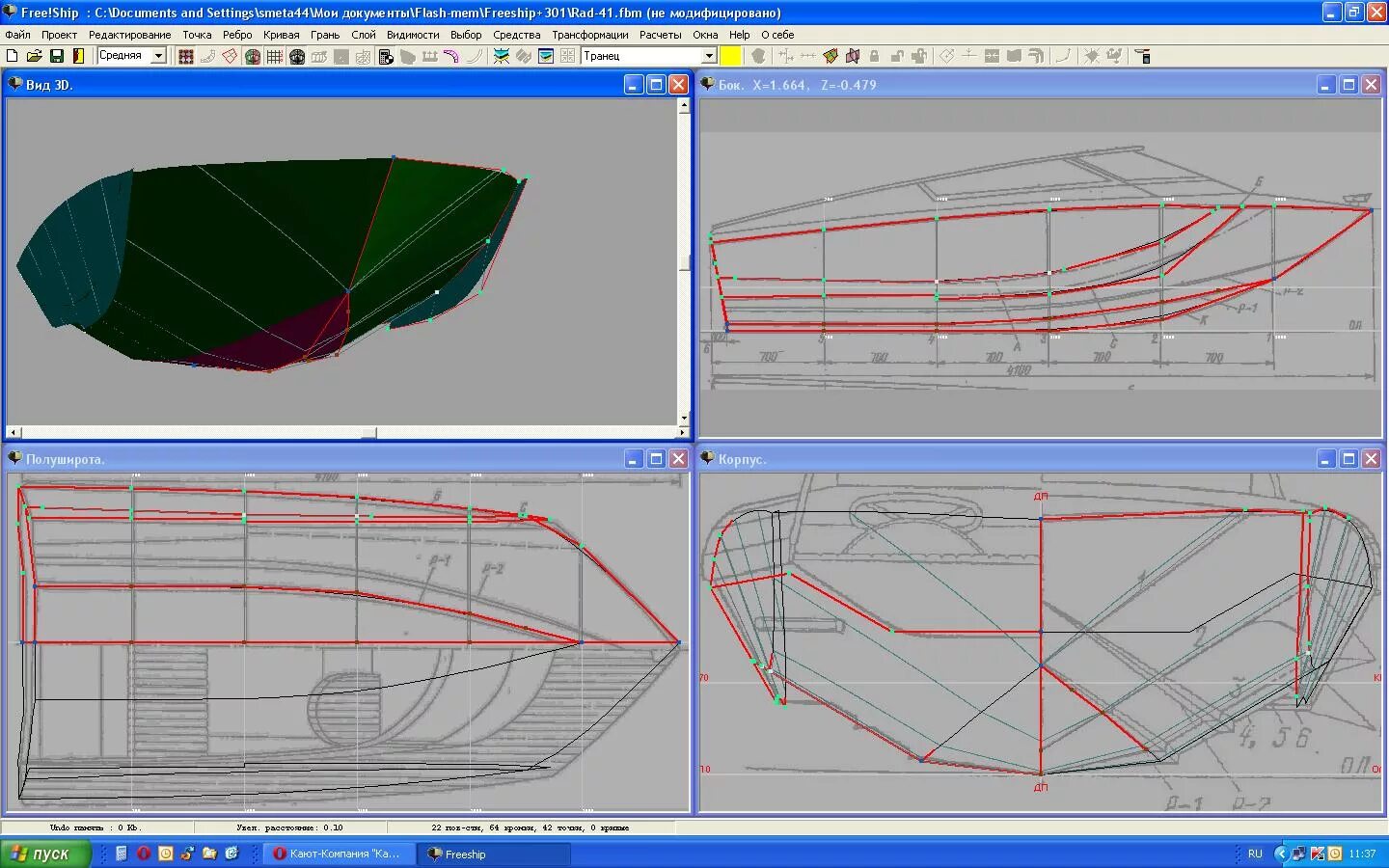The height and width of the screenshot is (868, 1389).
Task: Click the cyan hull waterline icon
Action: click(x=501, y=56)
